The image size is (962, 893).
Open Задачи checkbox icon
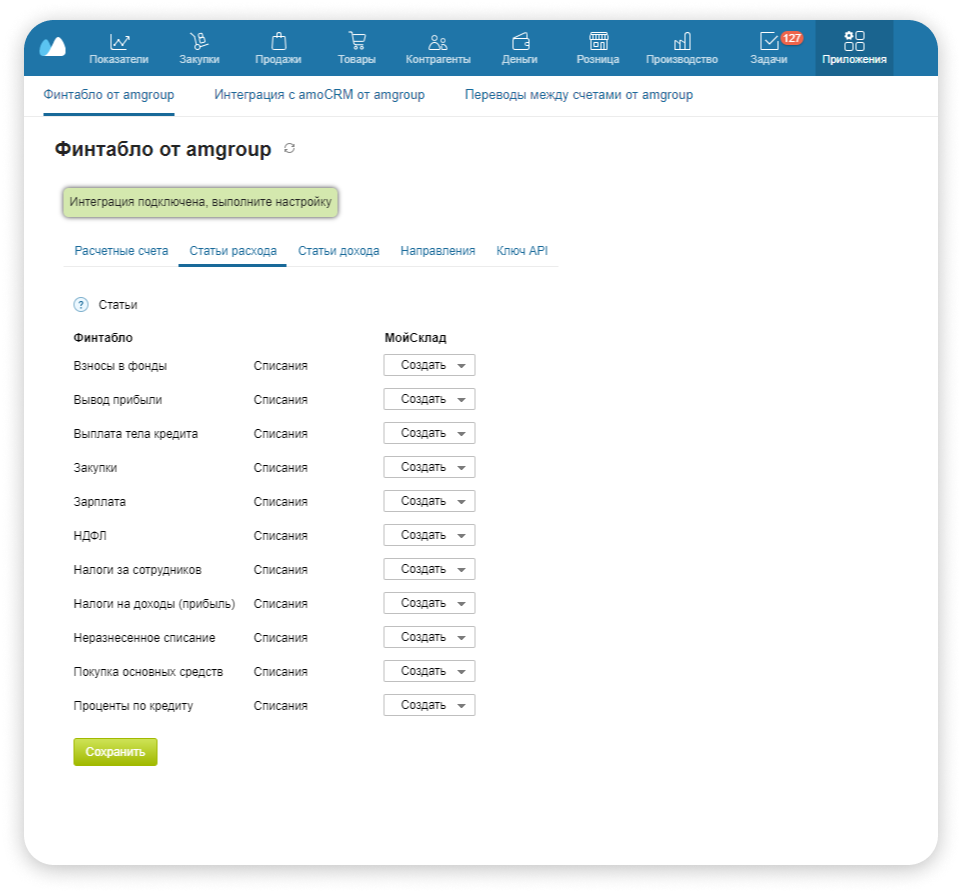(768, 41)
